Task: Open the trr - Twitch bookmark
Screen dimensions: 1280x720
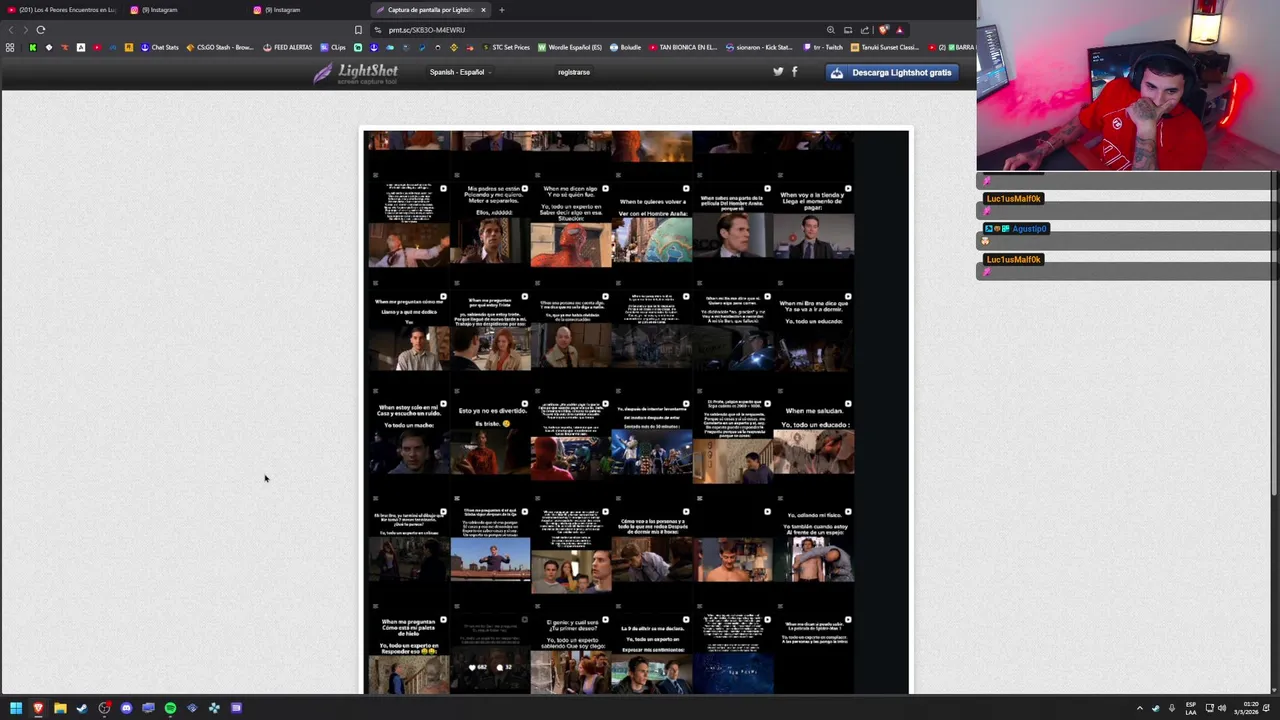Action: click(822, 47)
